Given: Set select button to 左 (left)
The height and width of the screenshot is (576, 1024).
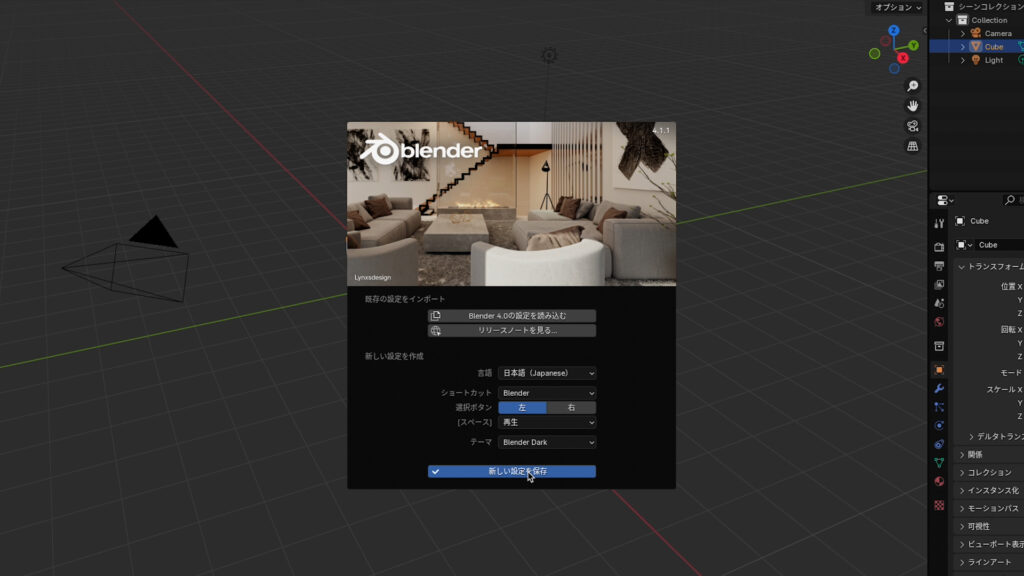Looking at the screenshot, I should pyautogui.click(x=522, y=408).
